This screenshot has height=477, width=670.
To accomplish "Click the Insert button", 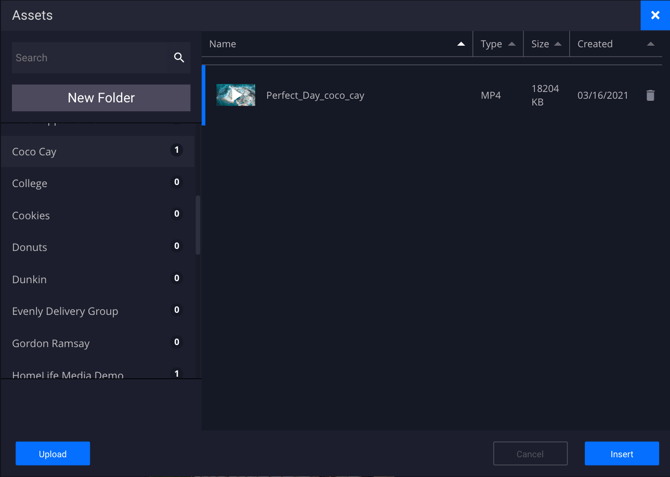I will (622, 453).
